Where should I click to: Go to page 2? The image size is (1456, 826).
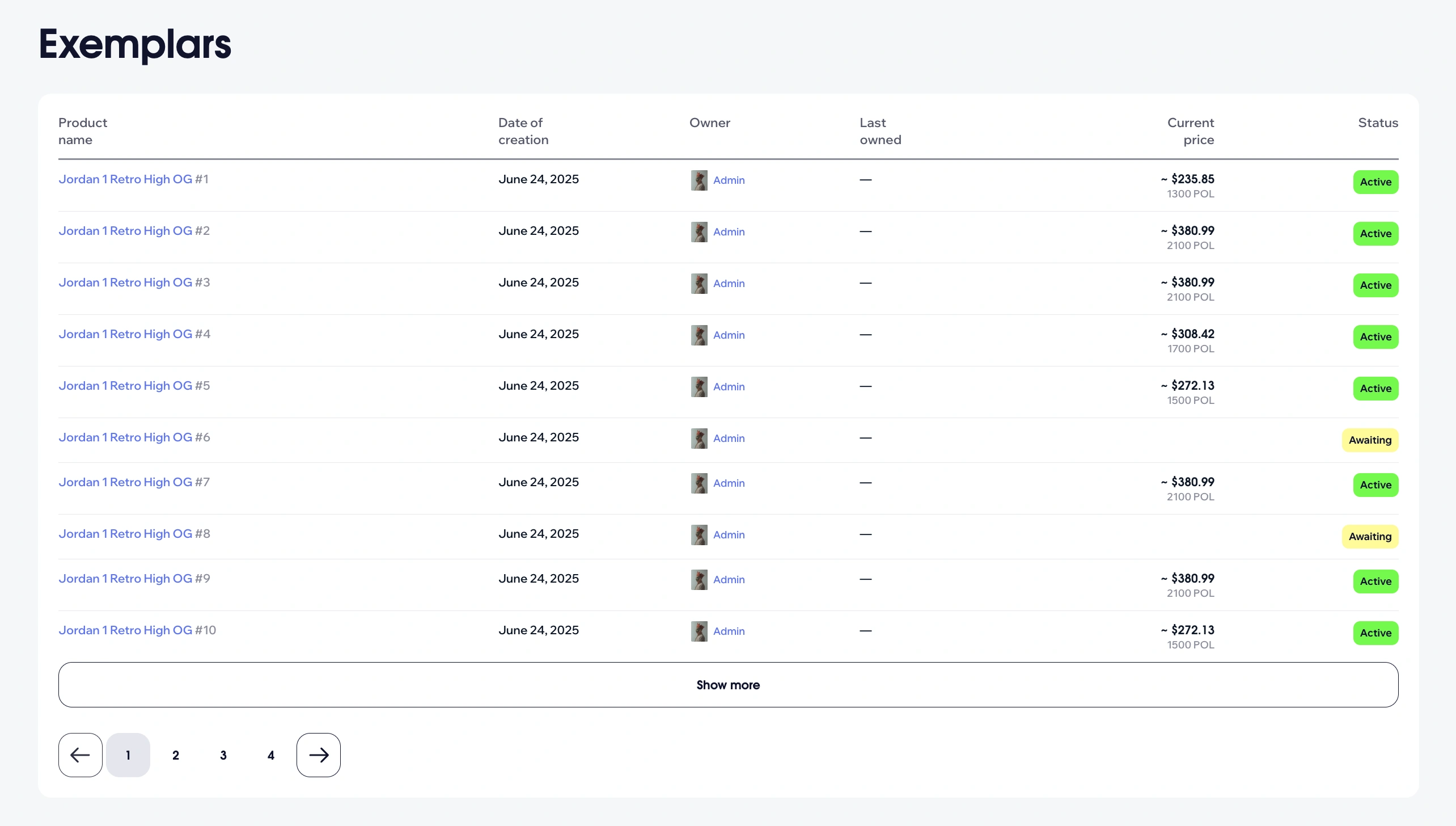click(176, 755)
